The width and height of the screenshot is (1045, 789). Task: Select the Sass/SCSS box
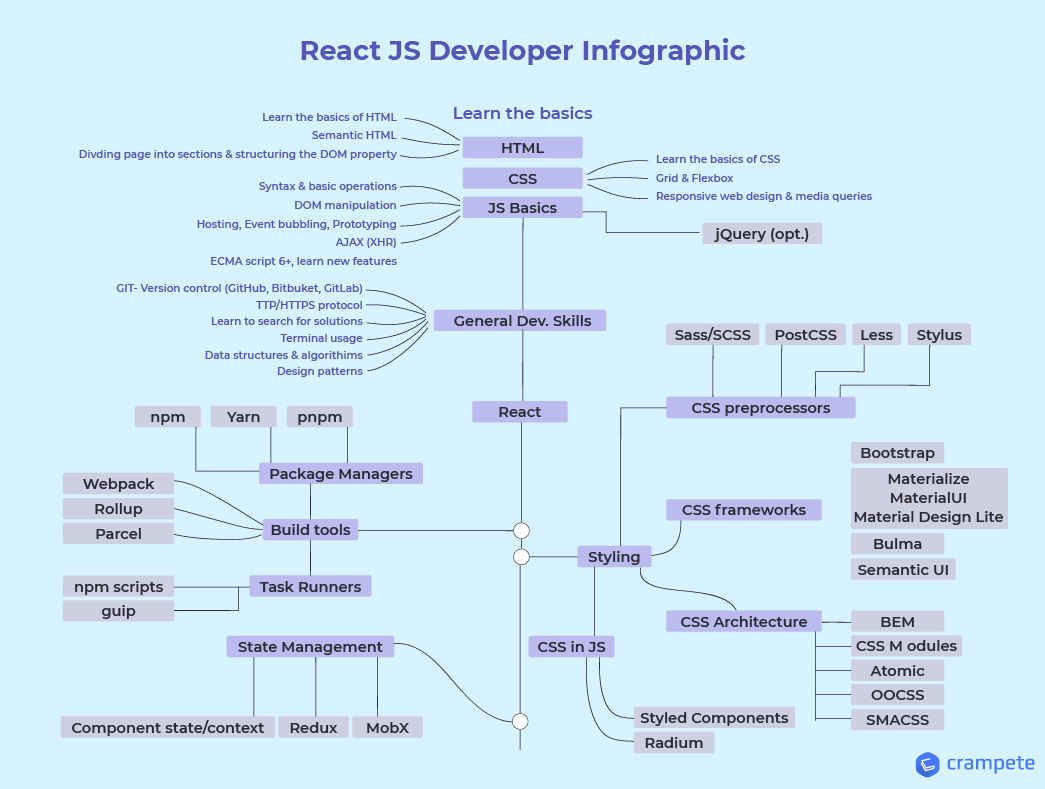712,334
